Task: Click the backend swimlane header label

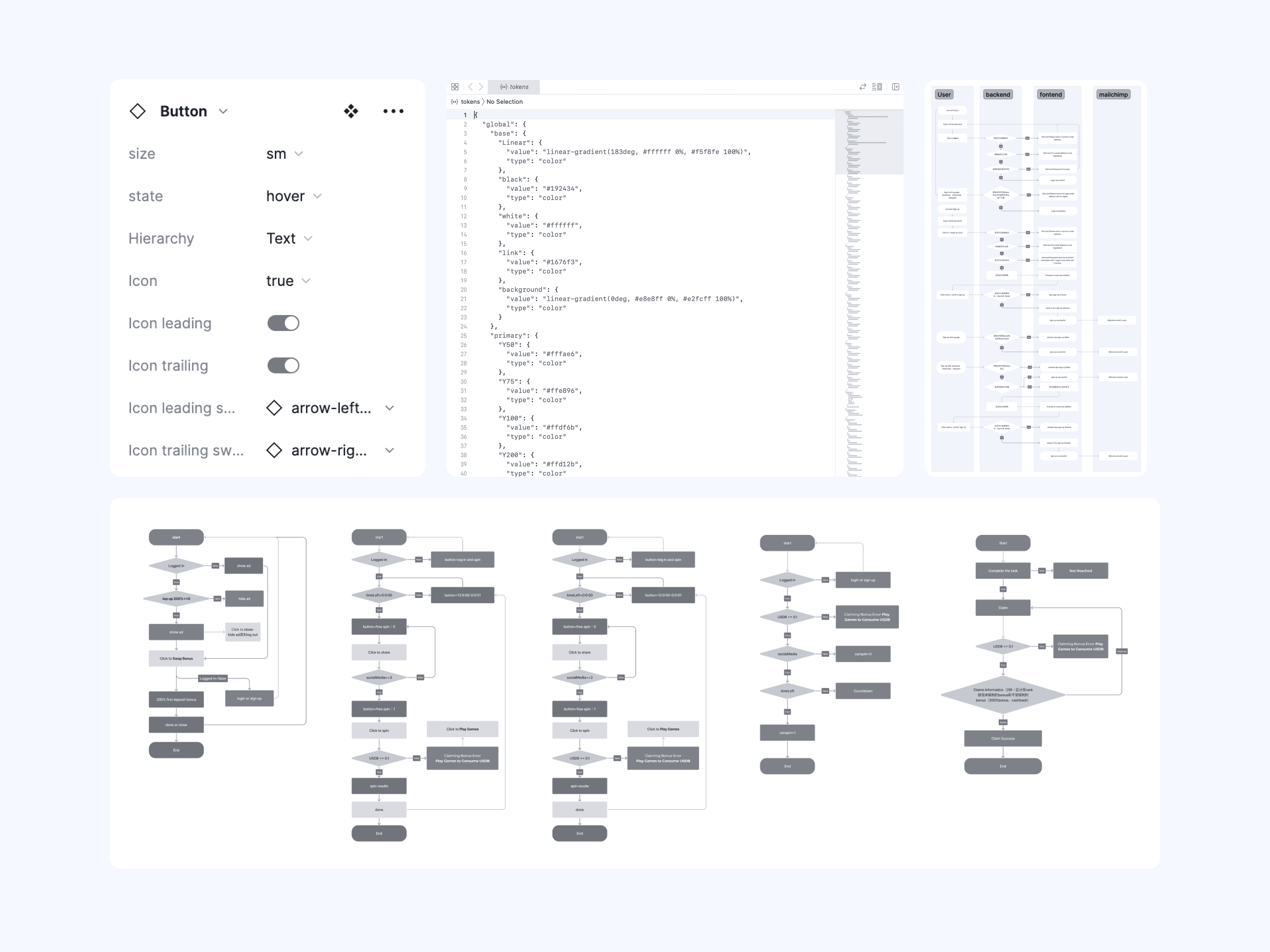Action: pos(998,95)
